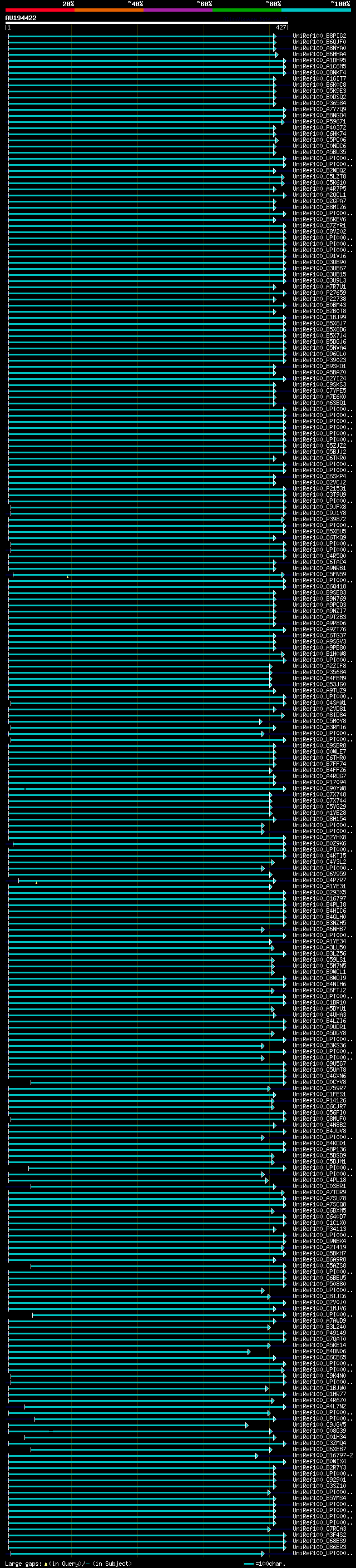Open hit UniRef100_A1DH95
The height and width of the screenshot is (1568, 356).
coord(319,60)
